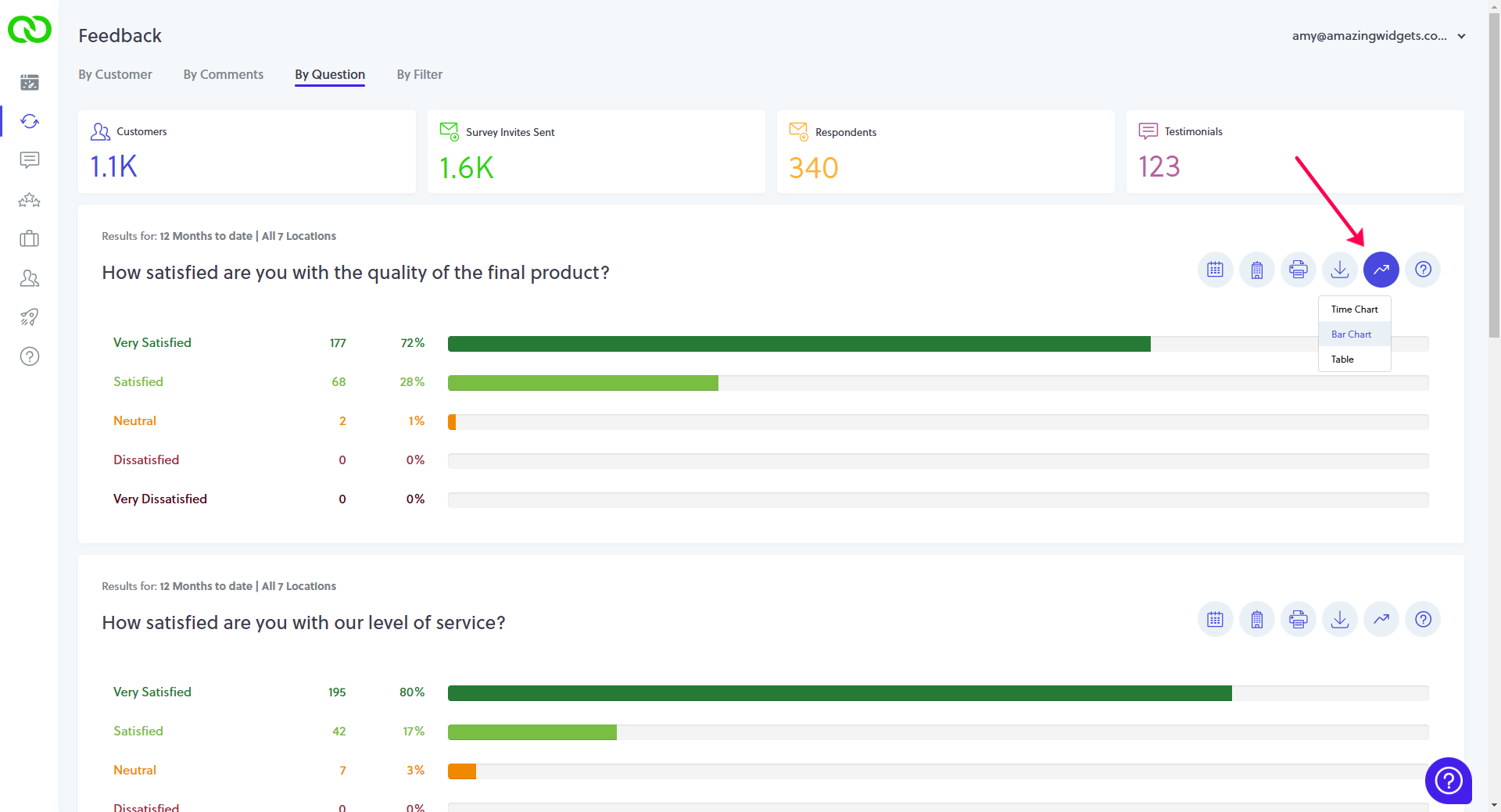Switch to the By Customer tab
The height and width of the screenshot is (812, 1501).
coord(115,74)
